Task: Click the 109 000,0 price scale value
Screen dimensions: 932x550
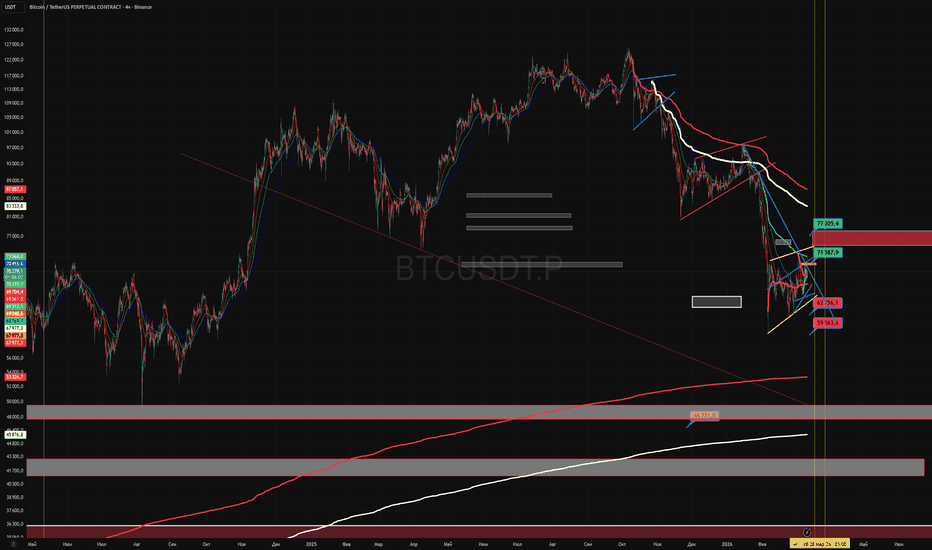Action: click(14, 103)
